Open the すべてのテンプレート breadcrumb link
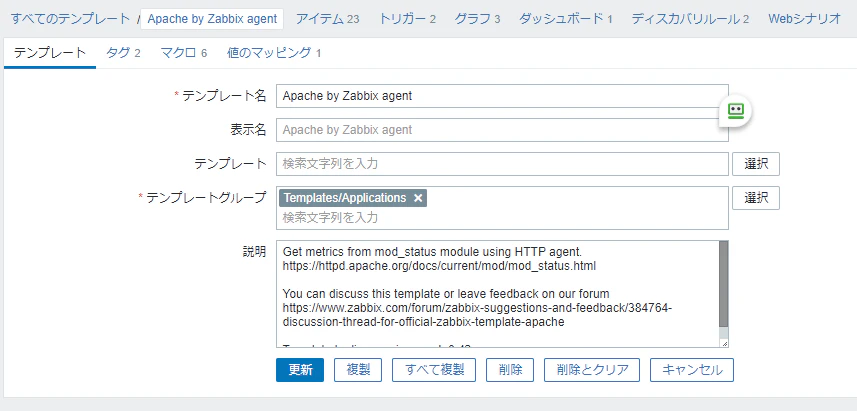 click(71, 19)
